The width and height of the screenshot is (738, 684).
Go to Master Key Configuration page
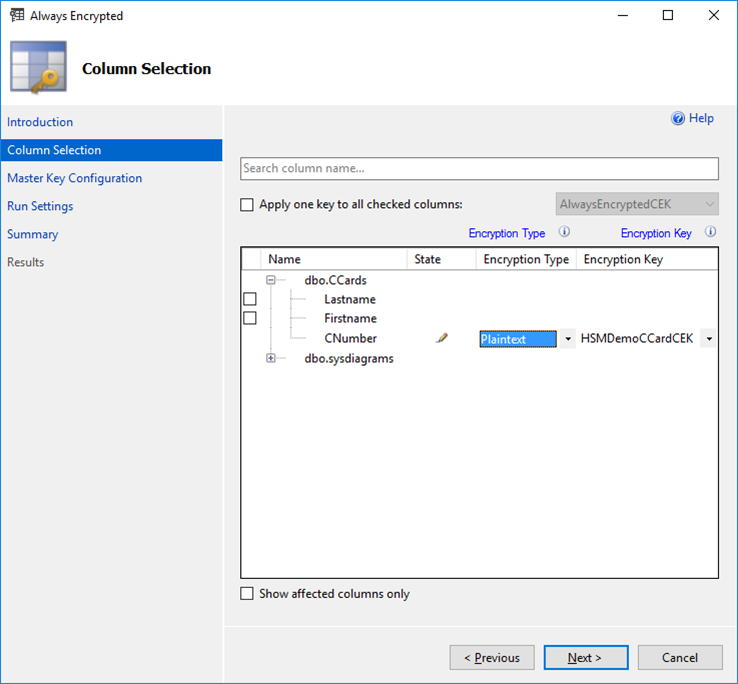point(74,178)
